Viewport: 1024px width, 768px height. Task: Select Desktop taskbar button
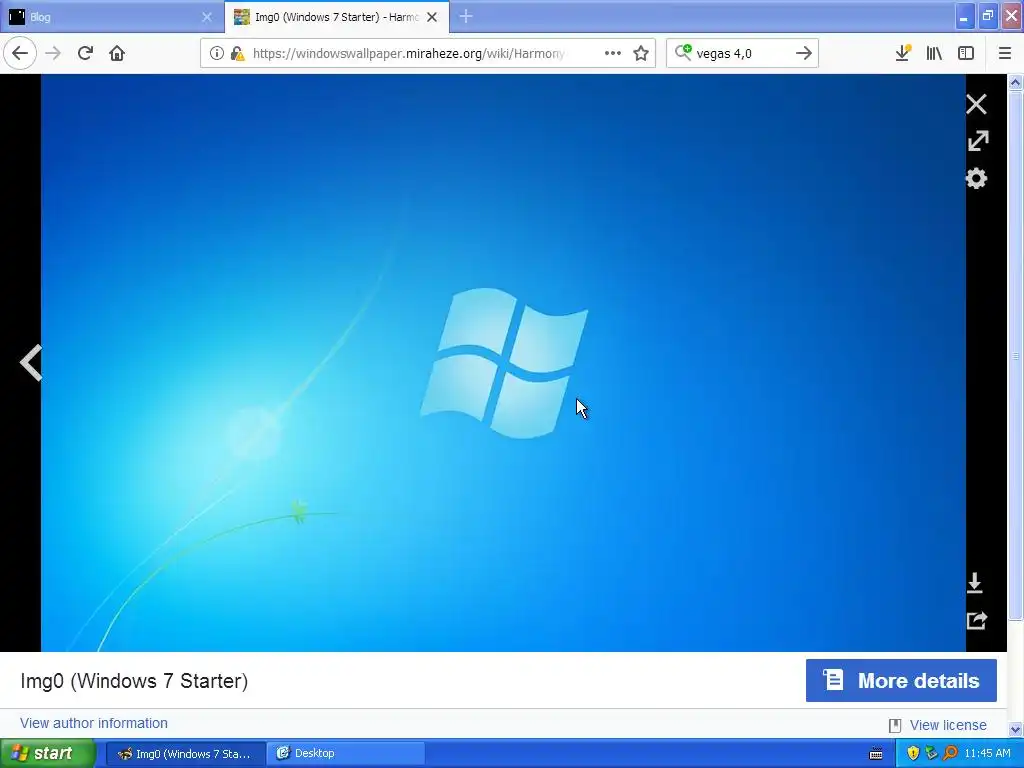[345, 754]
